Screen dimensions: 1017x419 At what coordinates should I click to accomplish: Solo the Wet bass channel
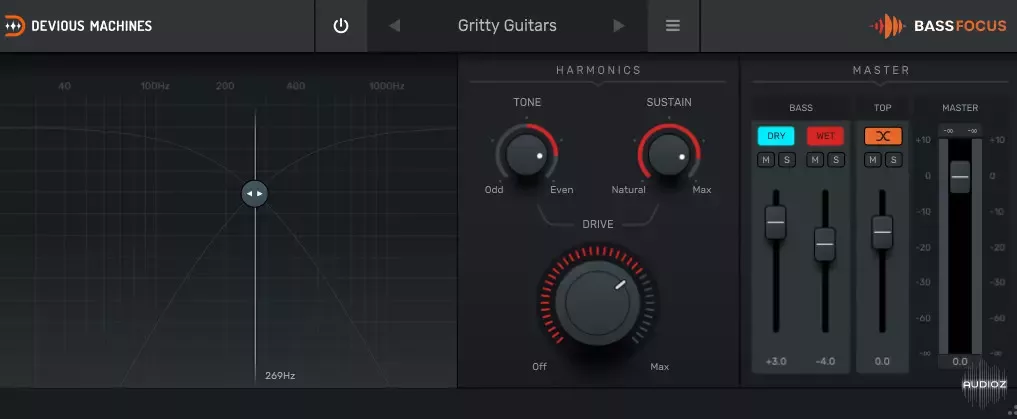click(836, 160)
